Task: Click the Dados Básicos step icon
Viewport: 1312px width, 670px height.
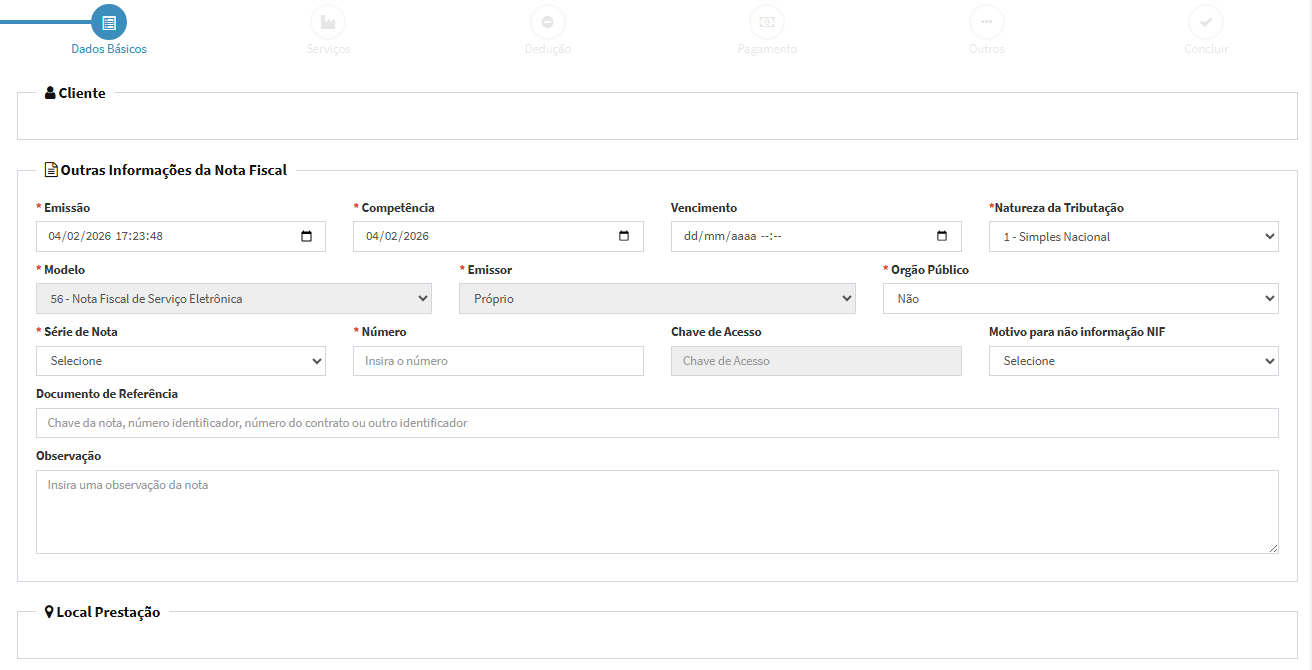Action: [109, 22]
